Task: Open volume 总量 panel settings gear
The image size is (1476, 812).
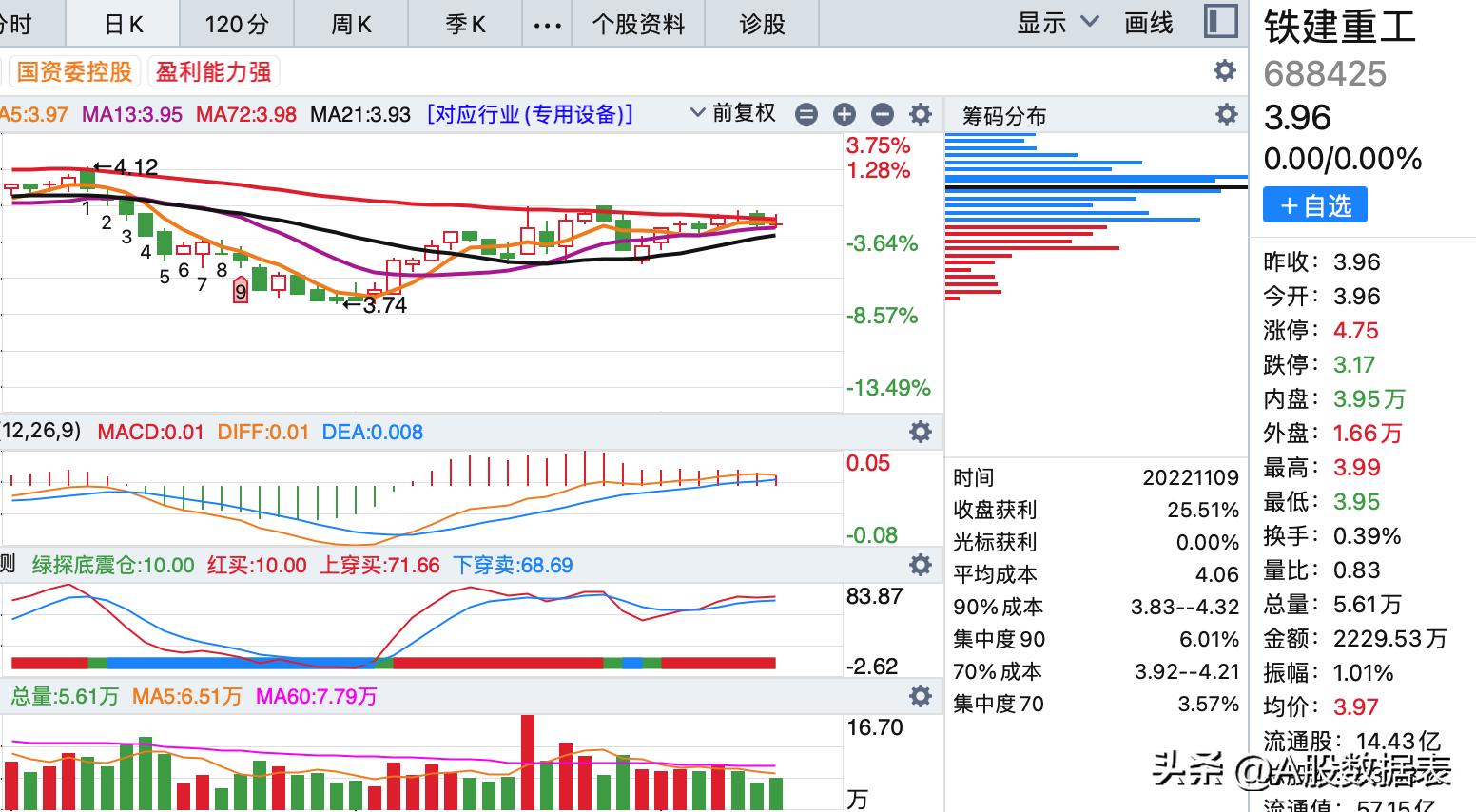Action: coord(920,696)
